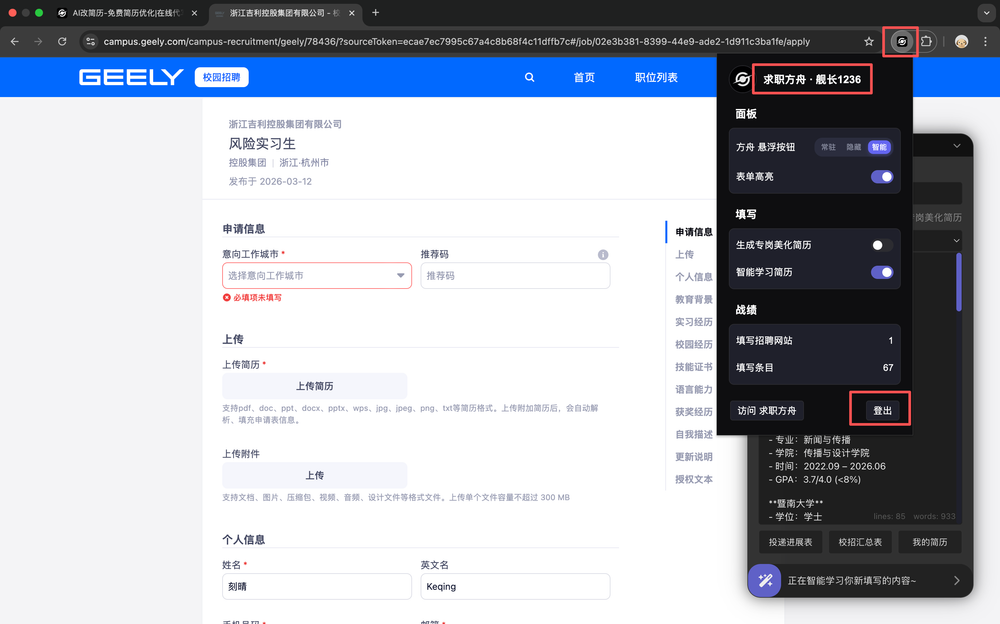Image resolution: width=1000 pixels, height=624 pixels.
Task: Open the Chrome profile avatar
Action: pyautogui.click(x=961, y=42)
